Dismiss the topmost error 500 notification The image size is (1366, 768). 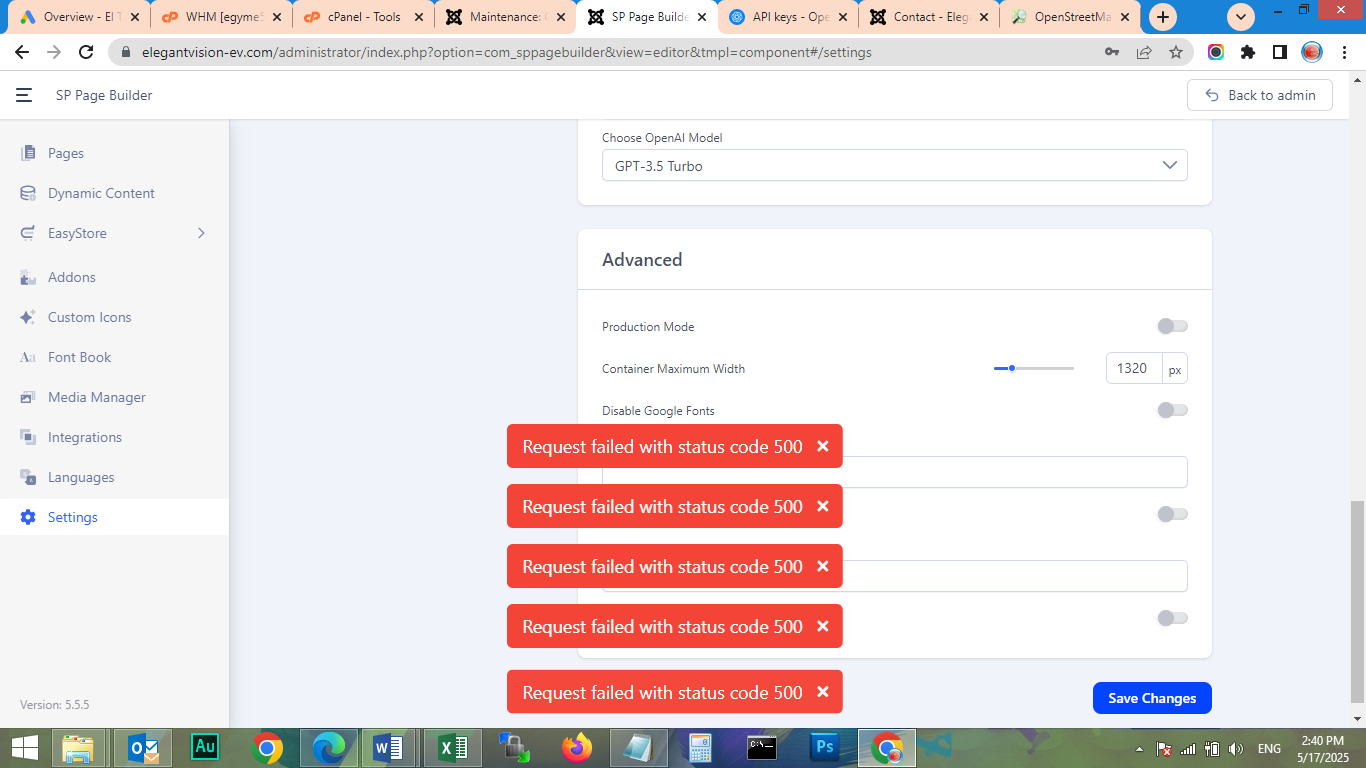tap(823, 446)
